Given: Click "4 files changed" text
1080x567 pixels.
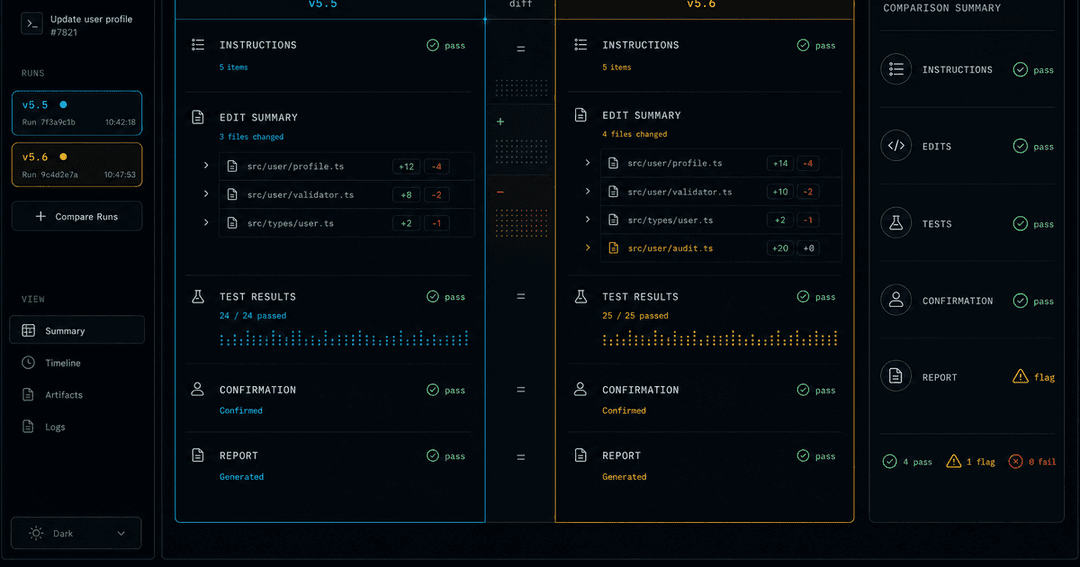Looking at the screenshot, I should (x=634, y=134).
